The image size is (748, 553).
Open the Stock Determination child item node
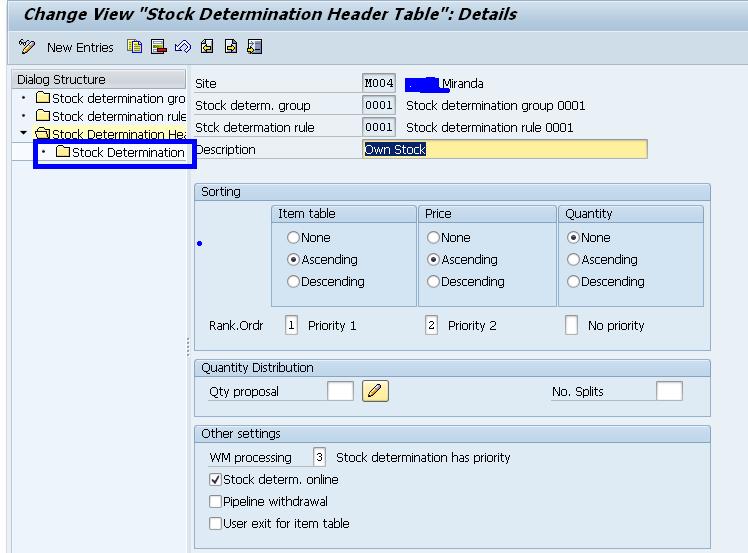click(120, 153)
